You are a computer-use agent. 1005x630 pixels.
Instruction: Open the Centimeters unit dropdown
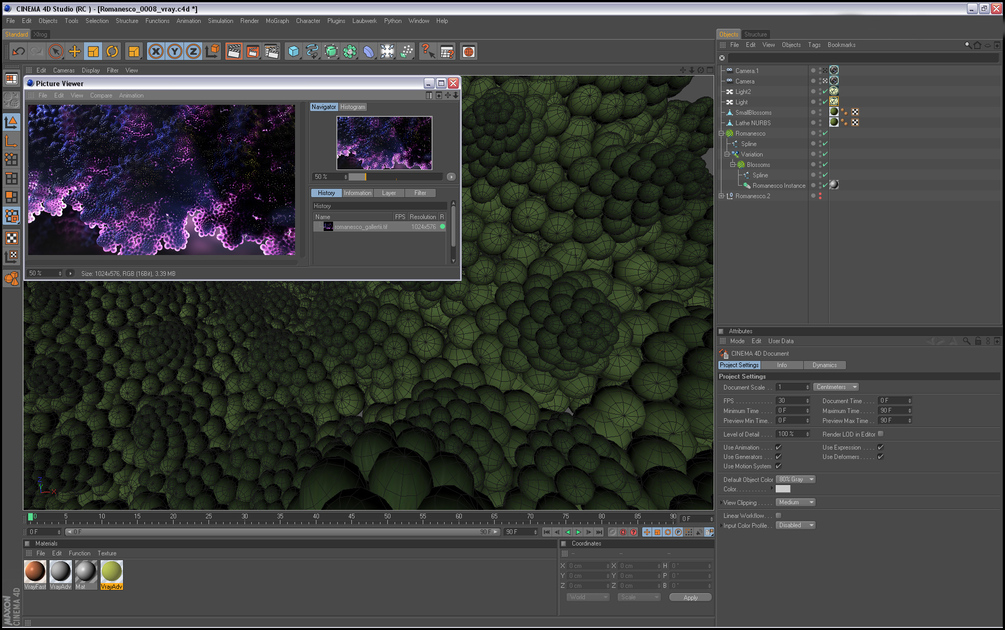835,387
